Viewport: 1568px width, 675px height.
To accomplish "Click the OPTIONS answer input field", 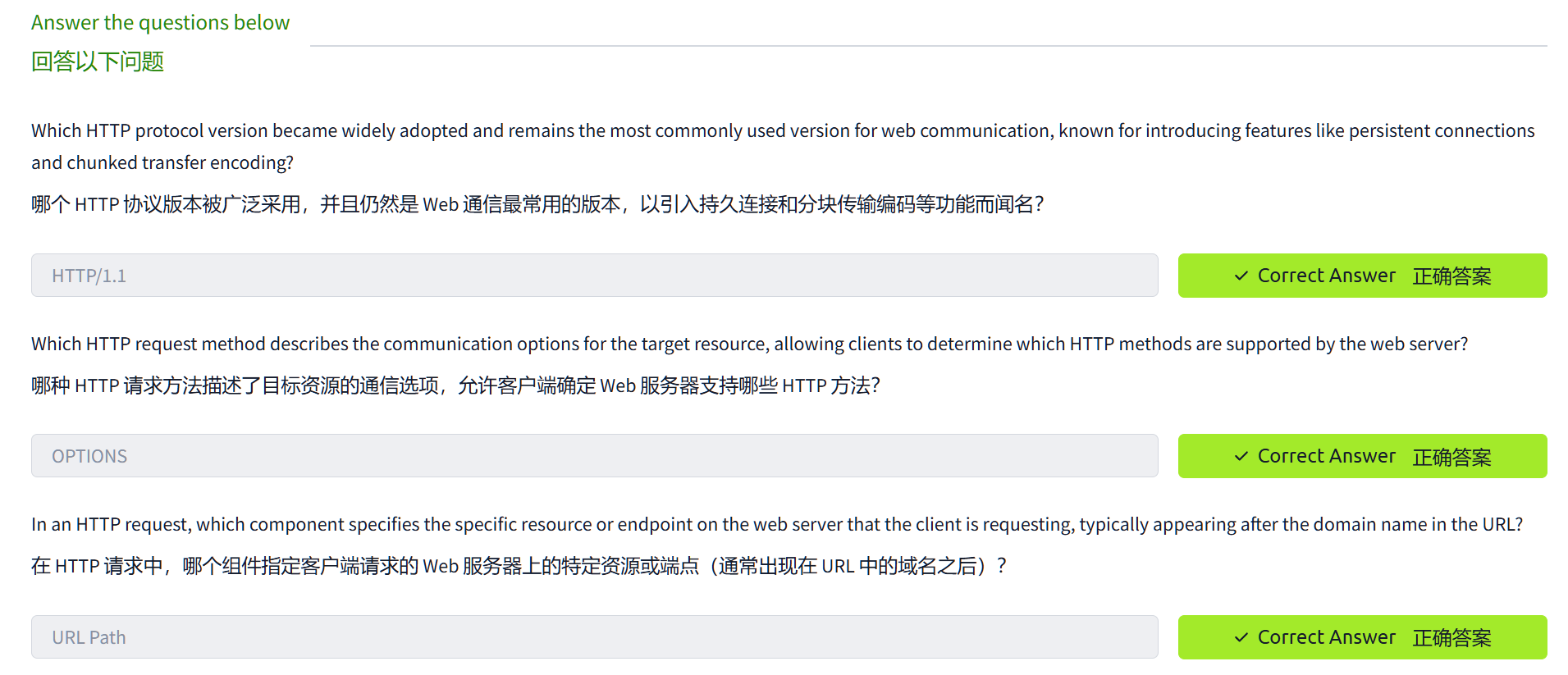I will pos(594,456).
